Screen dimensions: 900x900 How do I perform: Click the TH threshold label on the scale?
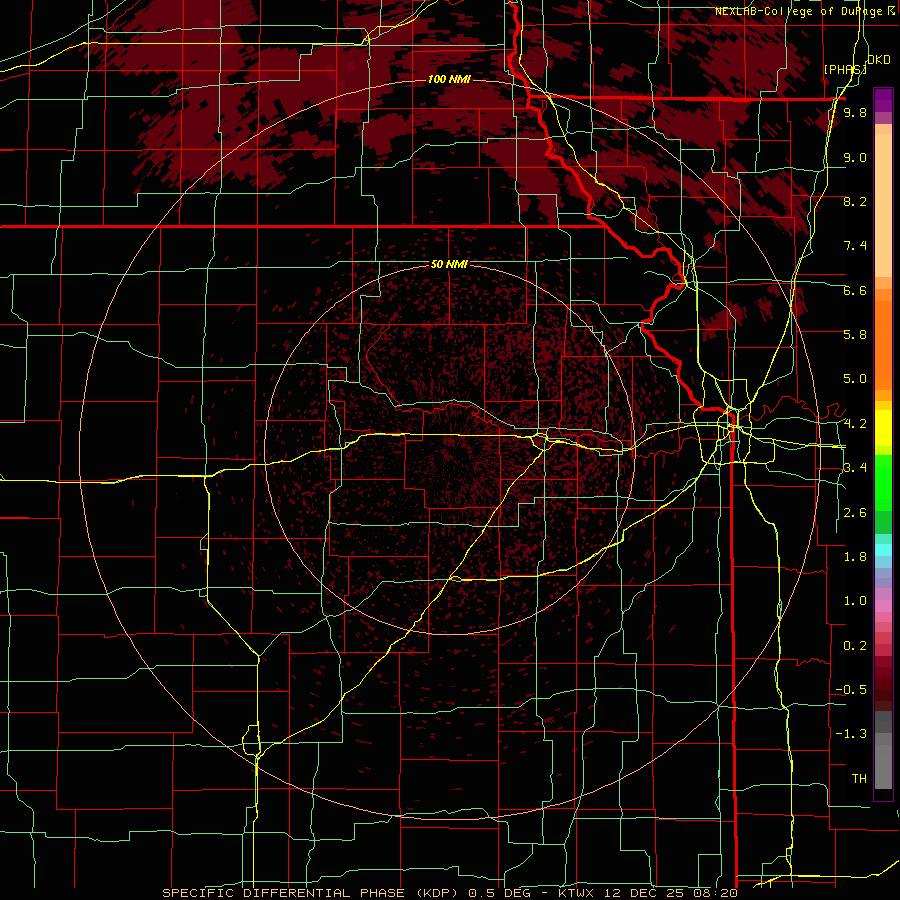click(859, 779)
